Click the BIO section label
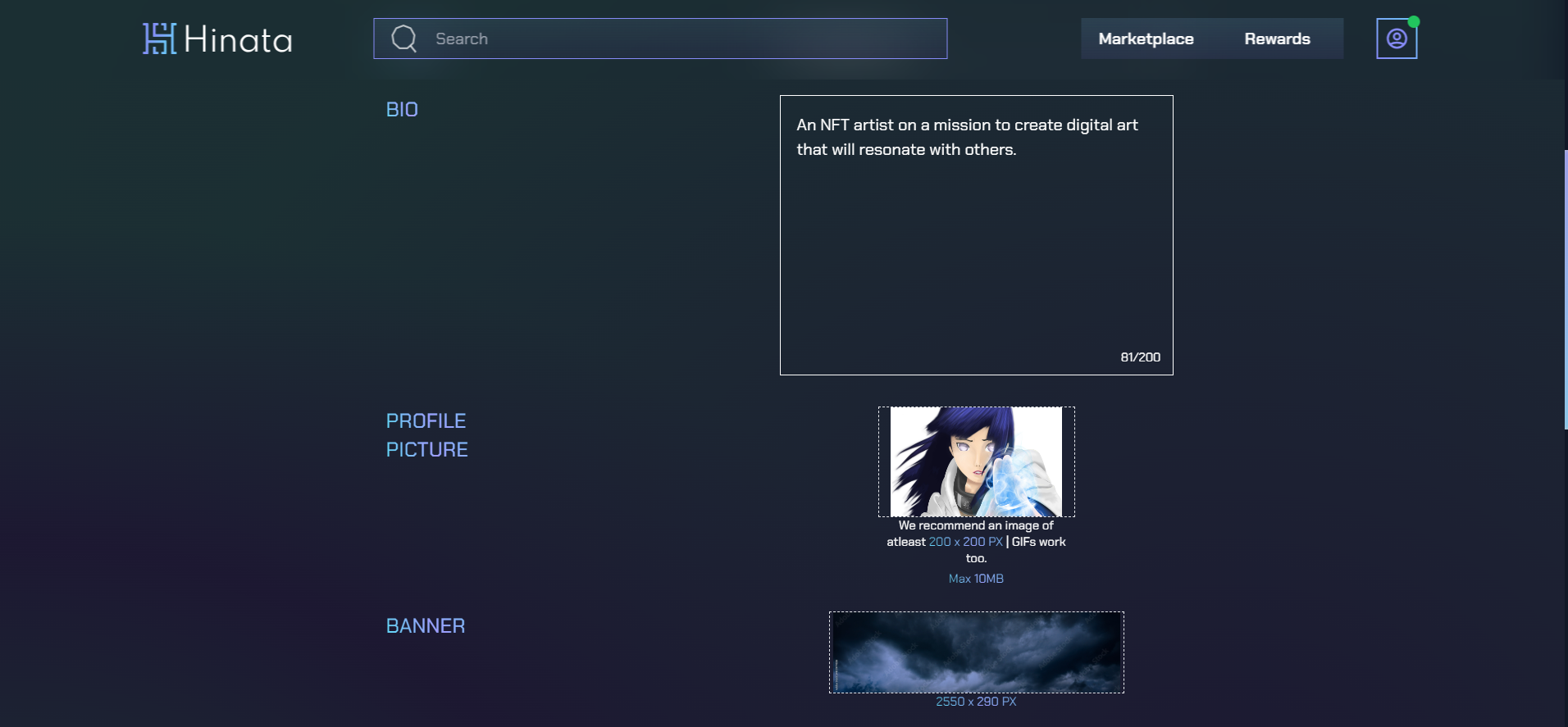This screenshot has width=1568, height=727. [x=402, y=110]
